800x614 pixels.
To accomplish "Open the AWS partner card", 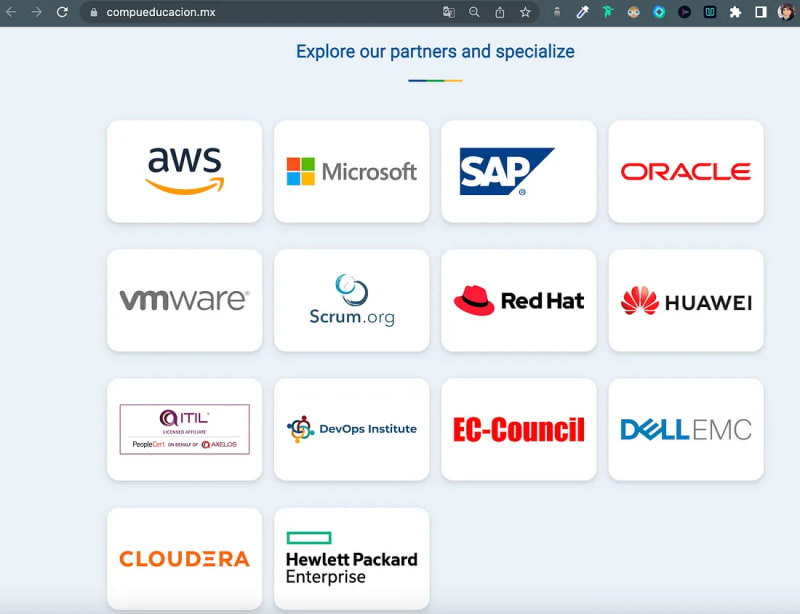I will pyautogui.click(x=185, y=171).
